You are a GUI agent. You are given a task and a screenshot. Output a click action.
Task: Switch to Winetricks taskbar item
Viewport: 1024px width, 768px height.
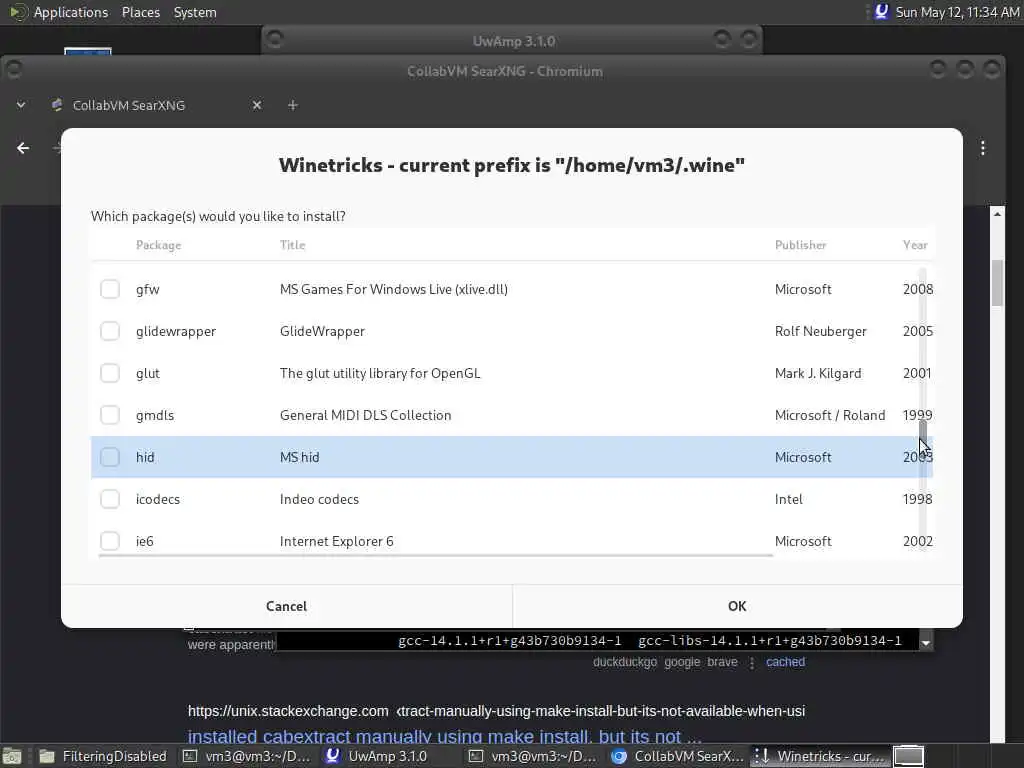(x=820, y=756)
